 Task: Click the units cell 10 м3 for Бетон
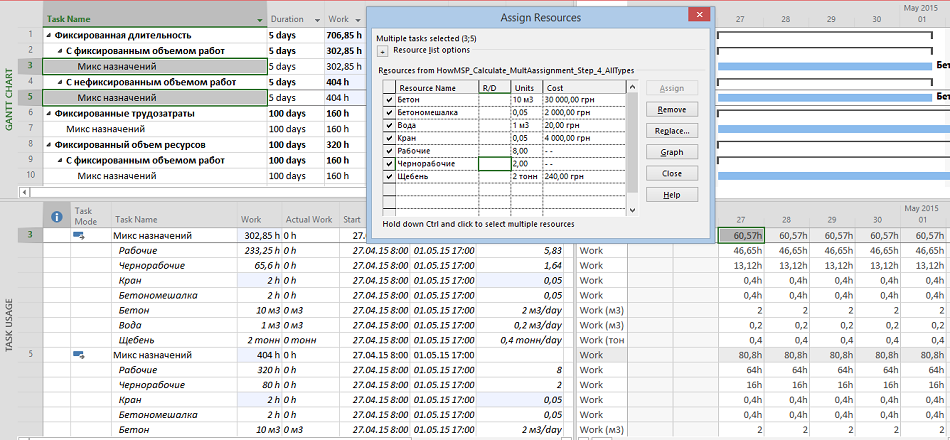click(526, 99)
